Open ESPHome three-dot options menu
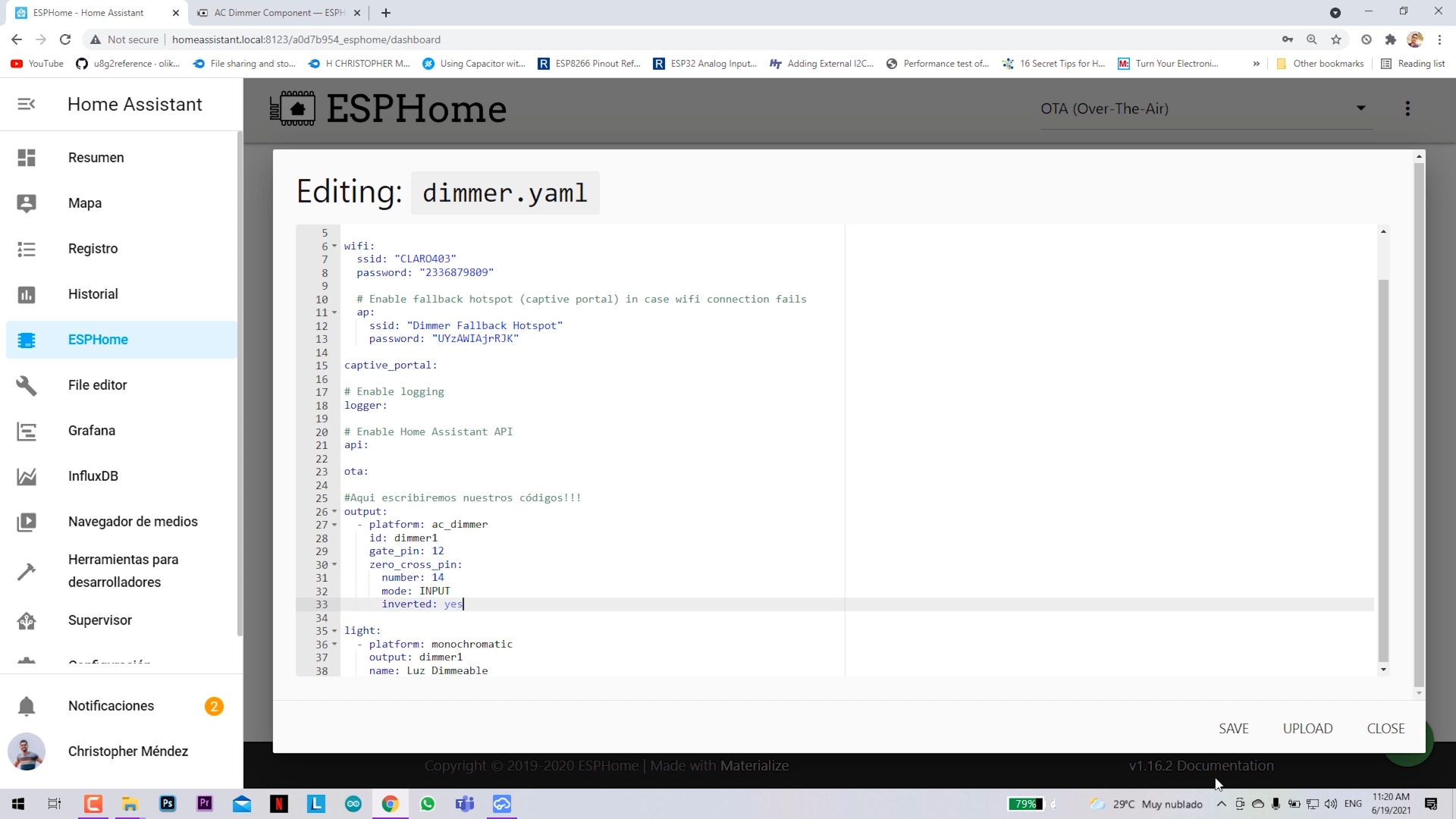 (x=1407, y=108)
